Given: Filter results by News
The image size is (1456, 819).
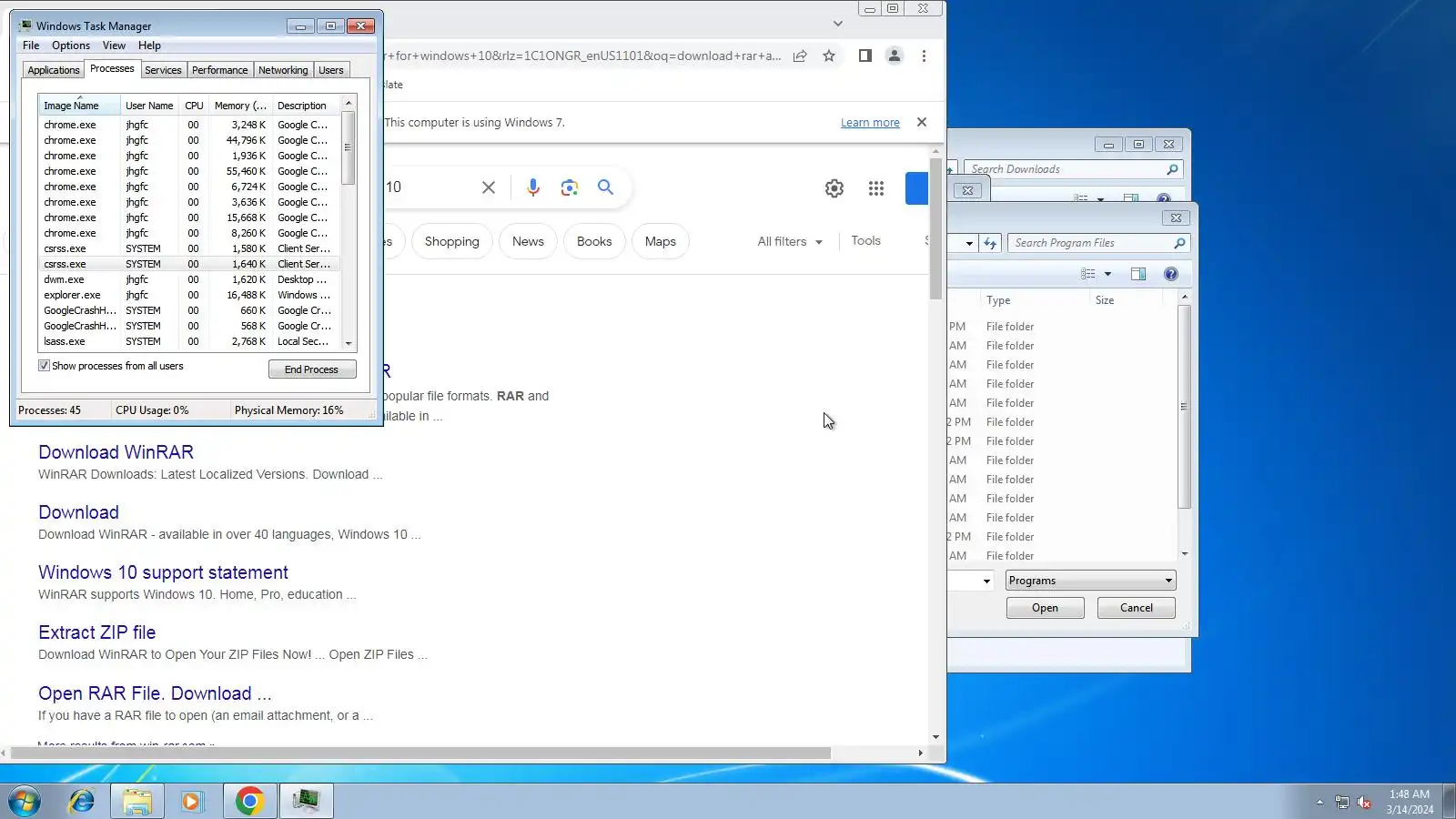Looking at the screenshot, I should click(528, 241).
